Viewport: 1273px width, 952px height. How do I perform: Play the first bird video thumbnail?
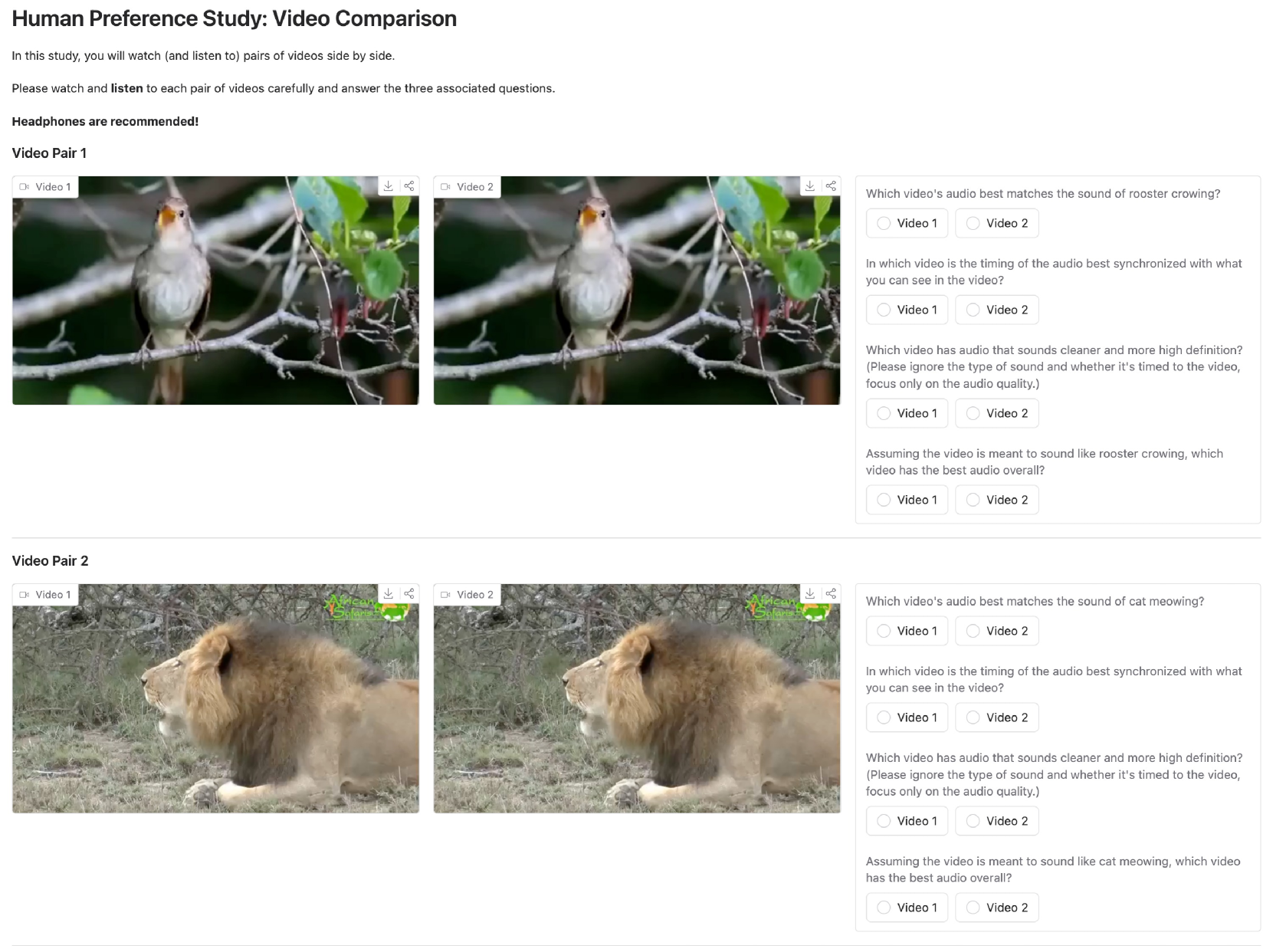point(215,291)
